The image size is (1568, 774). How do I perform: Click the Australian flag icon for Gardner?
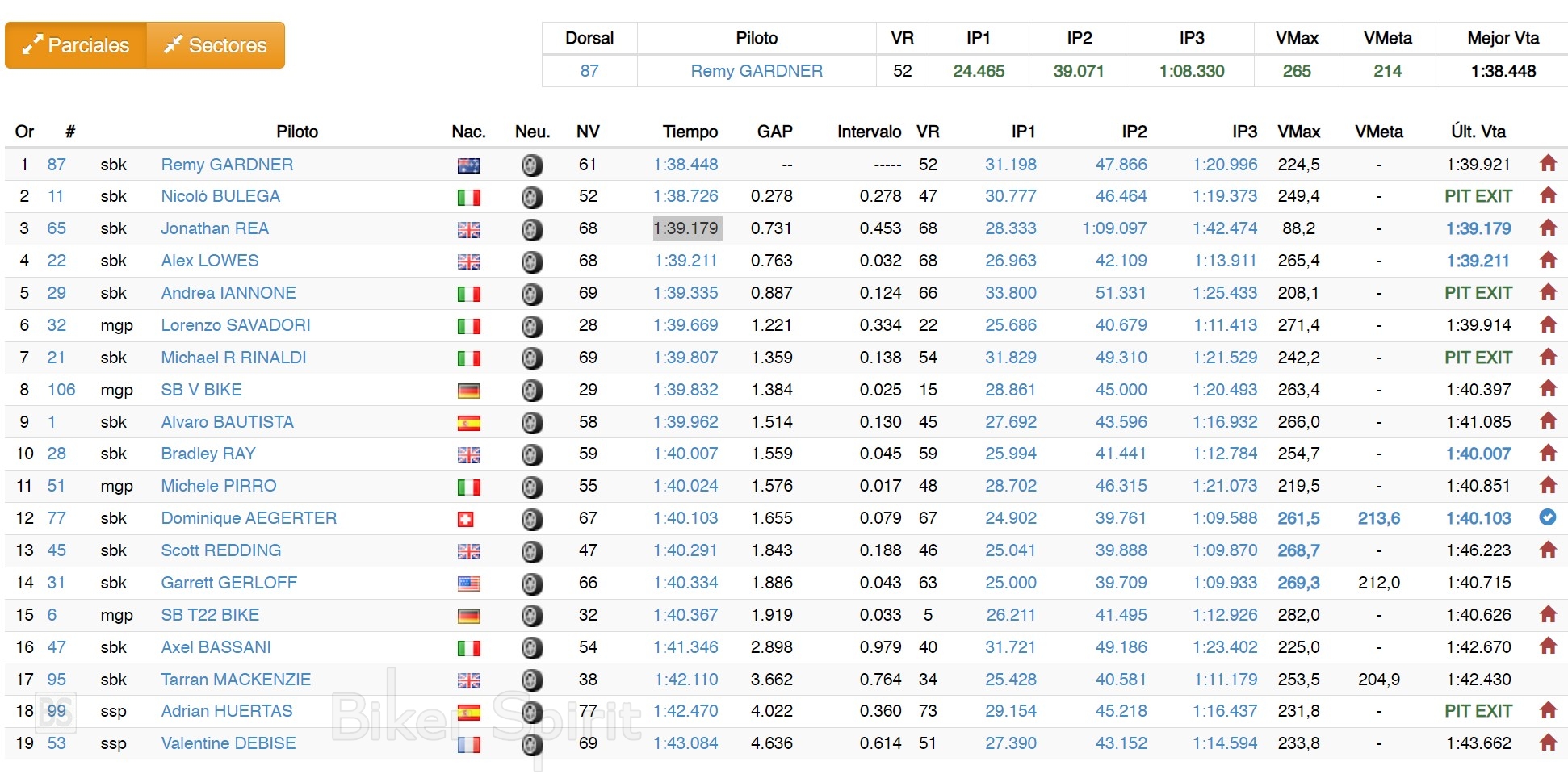[468, 165]
